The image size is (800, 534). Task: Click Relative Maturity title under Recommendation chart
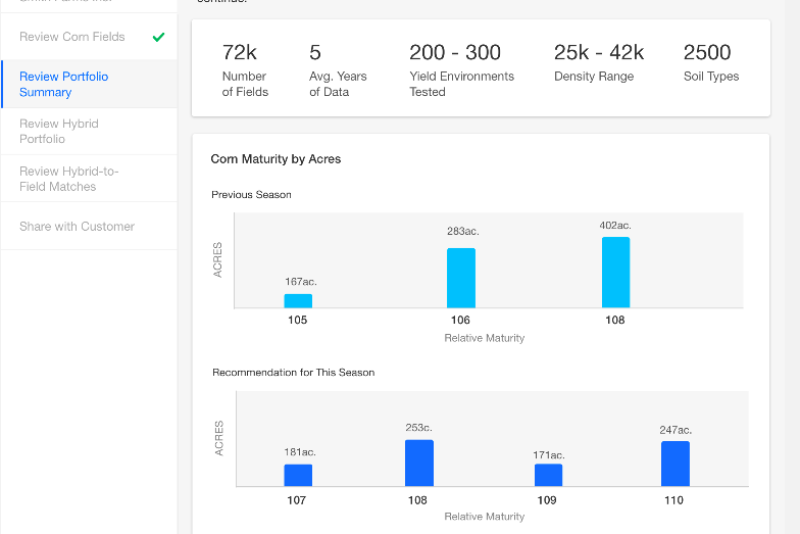[x=484, y=517]
